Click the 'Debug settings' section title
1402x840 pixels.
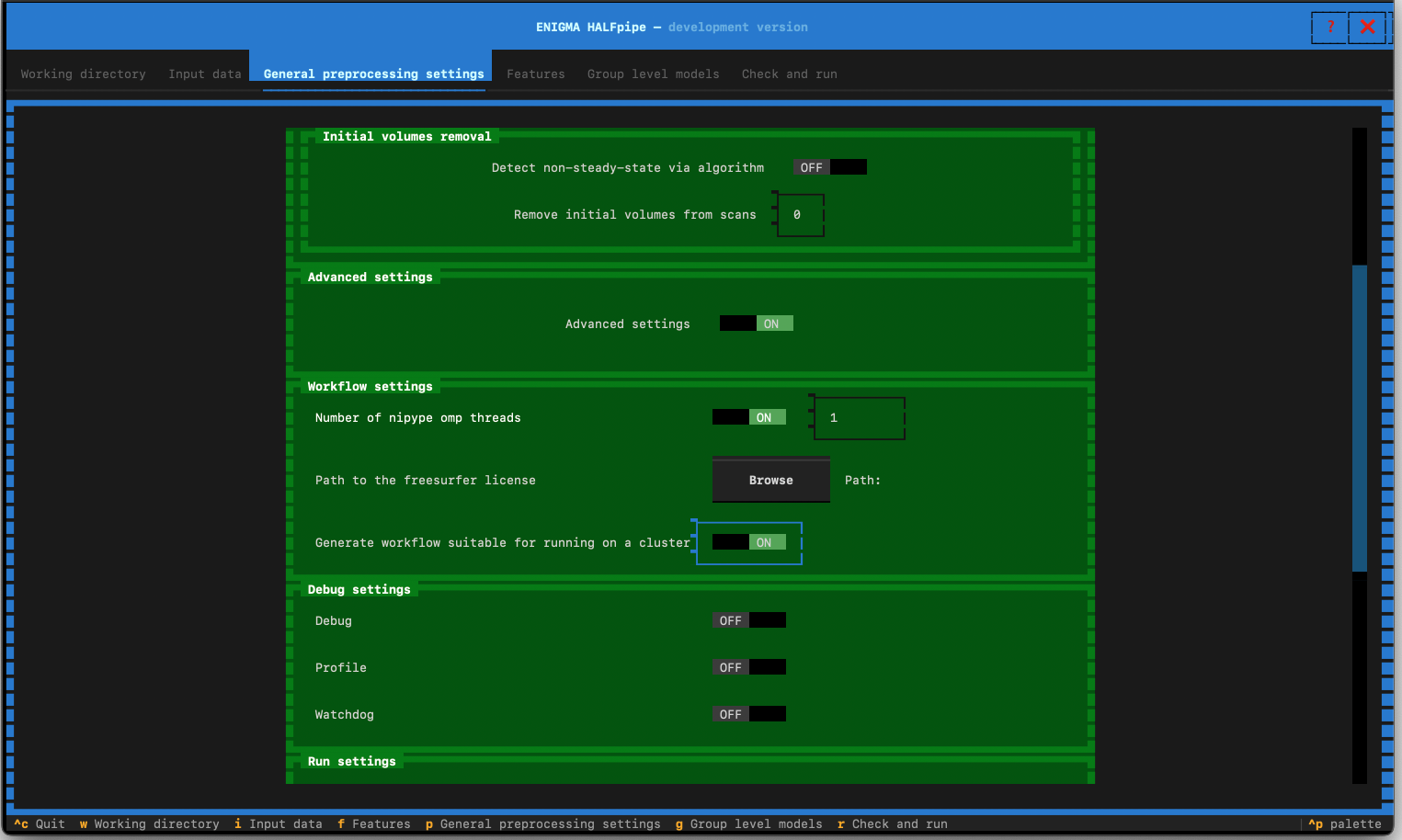point(359,589)
